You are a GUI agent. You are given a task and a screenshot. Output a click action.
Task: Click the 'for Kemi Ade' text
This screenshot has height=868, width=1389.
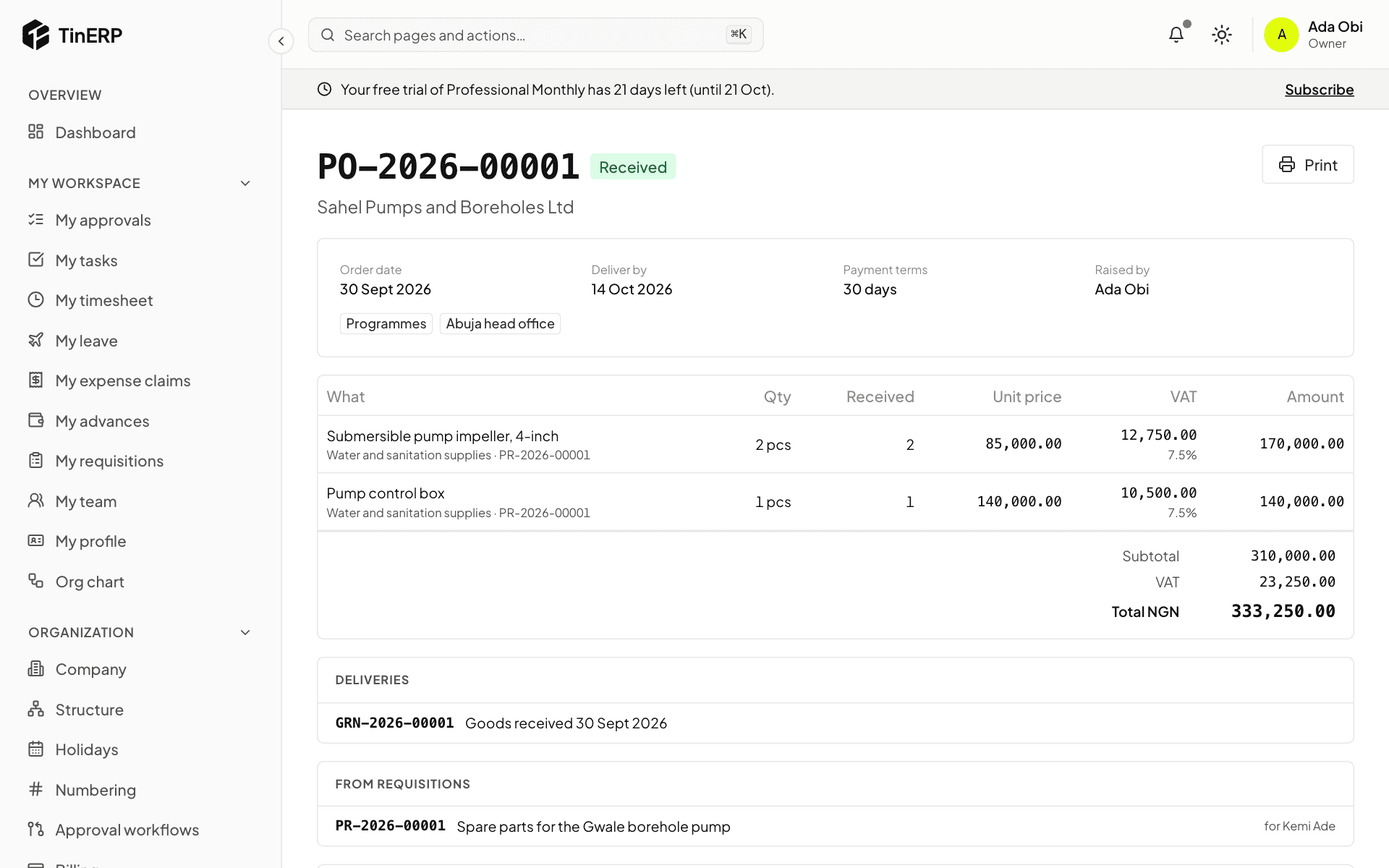click(1299, 826)
